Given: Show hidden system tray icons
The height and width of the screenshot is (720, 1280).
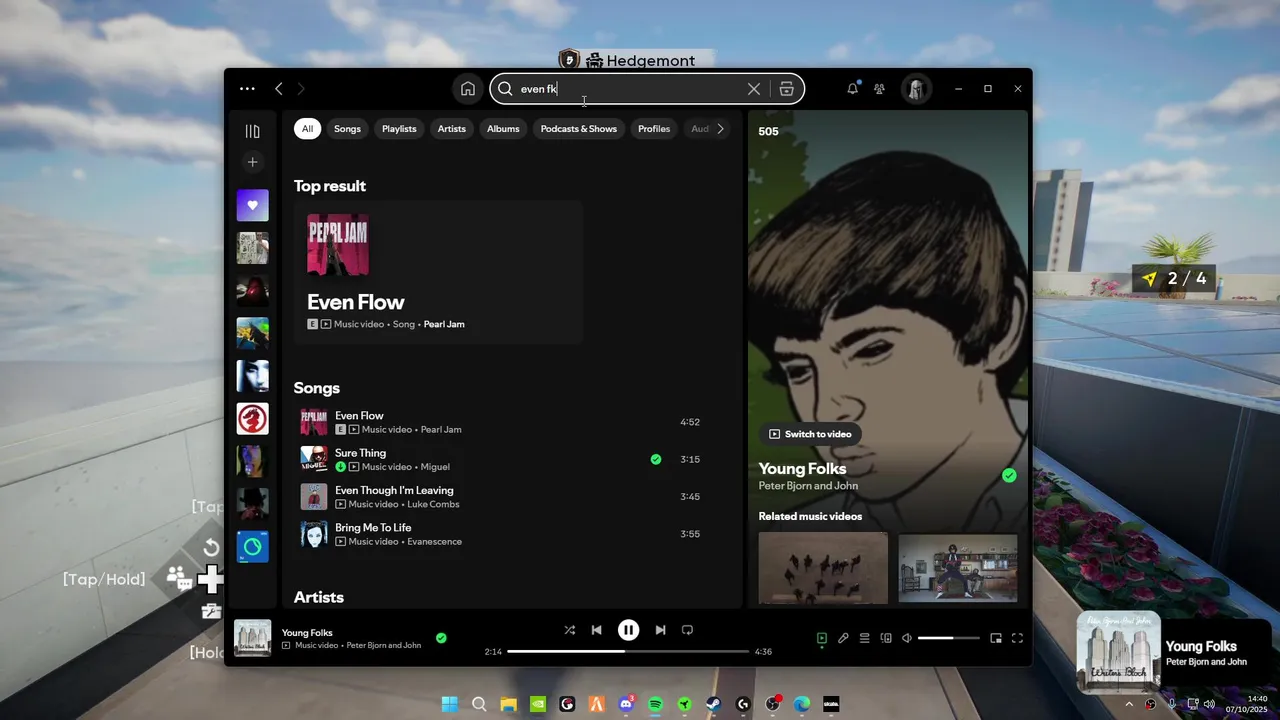Looking at the screenshot, I should point(1129,704).
